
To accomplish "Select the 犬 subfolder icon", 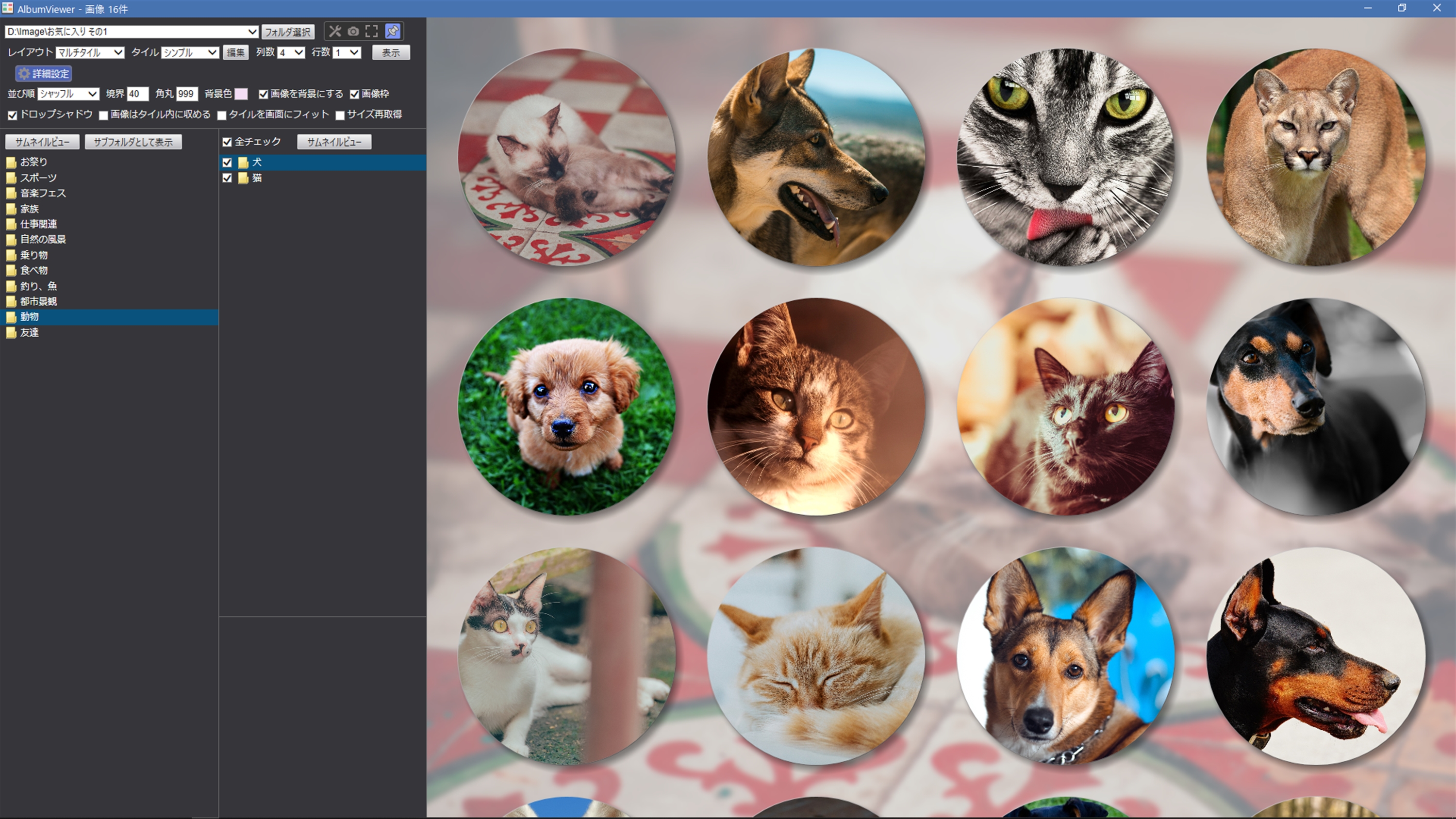I will [244, 163].
